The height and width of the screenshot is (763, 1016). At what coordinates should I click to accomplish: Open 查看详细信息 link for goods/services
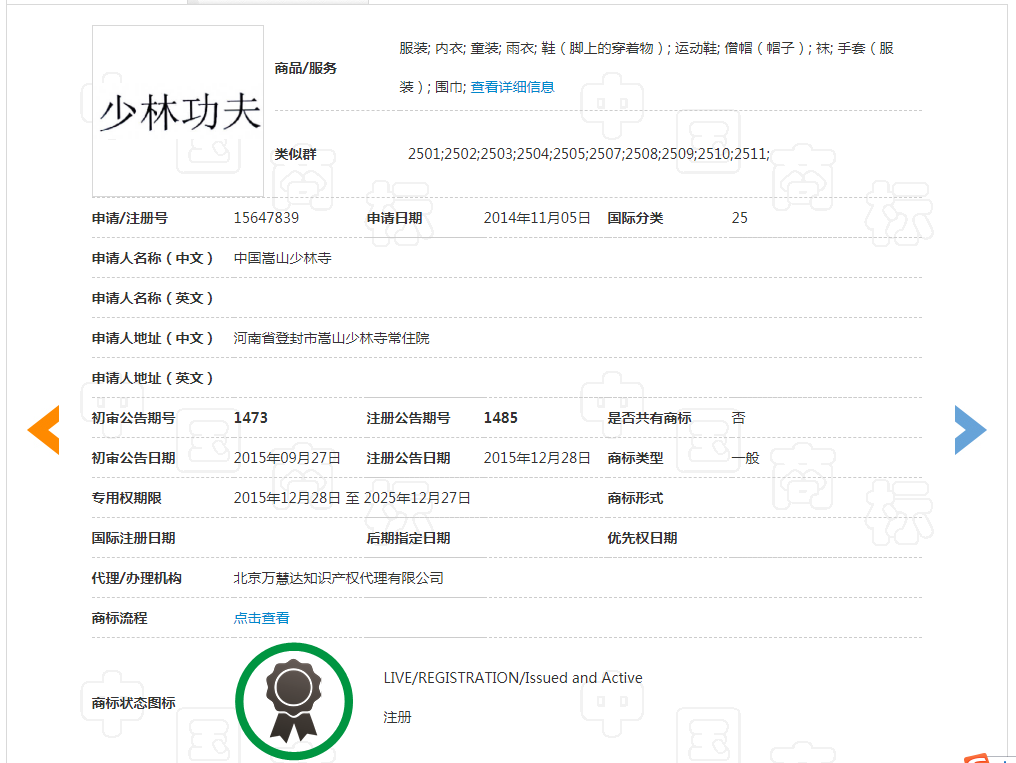pyautogui.click(x=513, y=87)
